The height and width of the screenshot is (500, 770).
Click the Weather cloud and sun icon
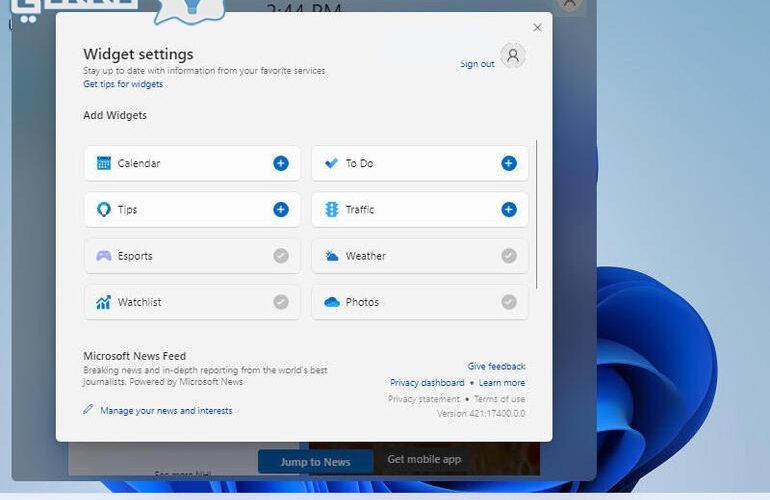[332, 256]
